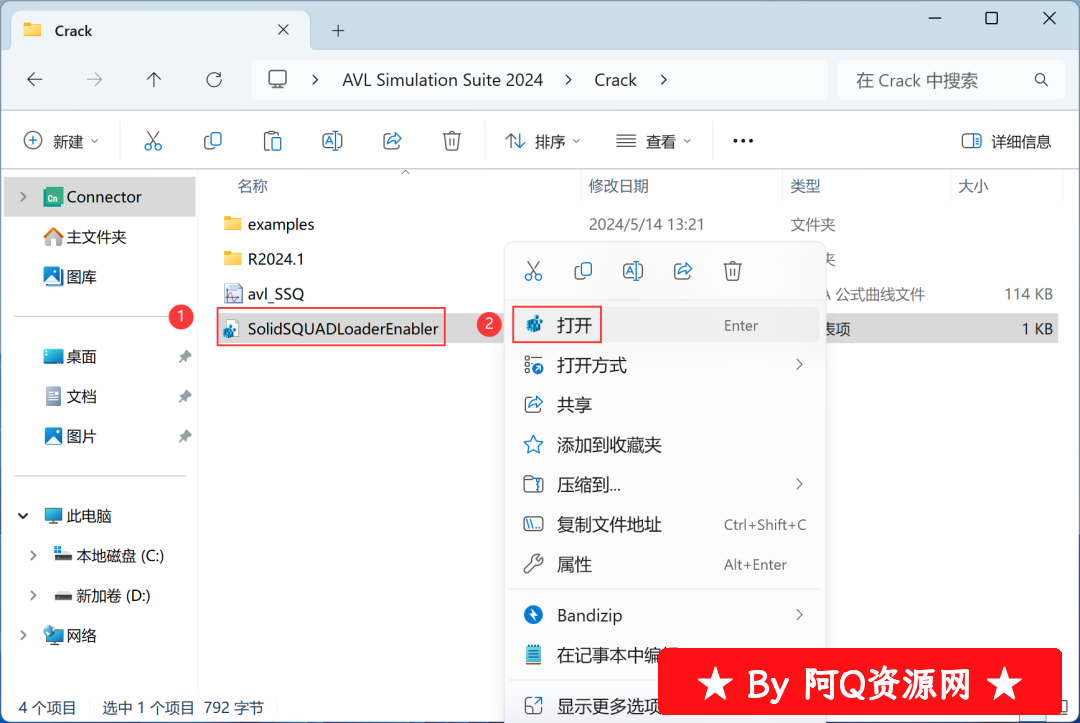Choose 共享 in the context menu
The image size is (1080, 723).
tap(663, 405)
